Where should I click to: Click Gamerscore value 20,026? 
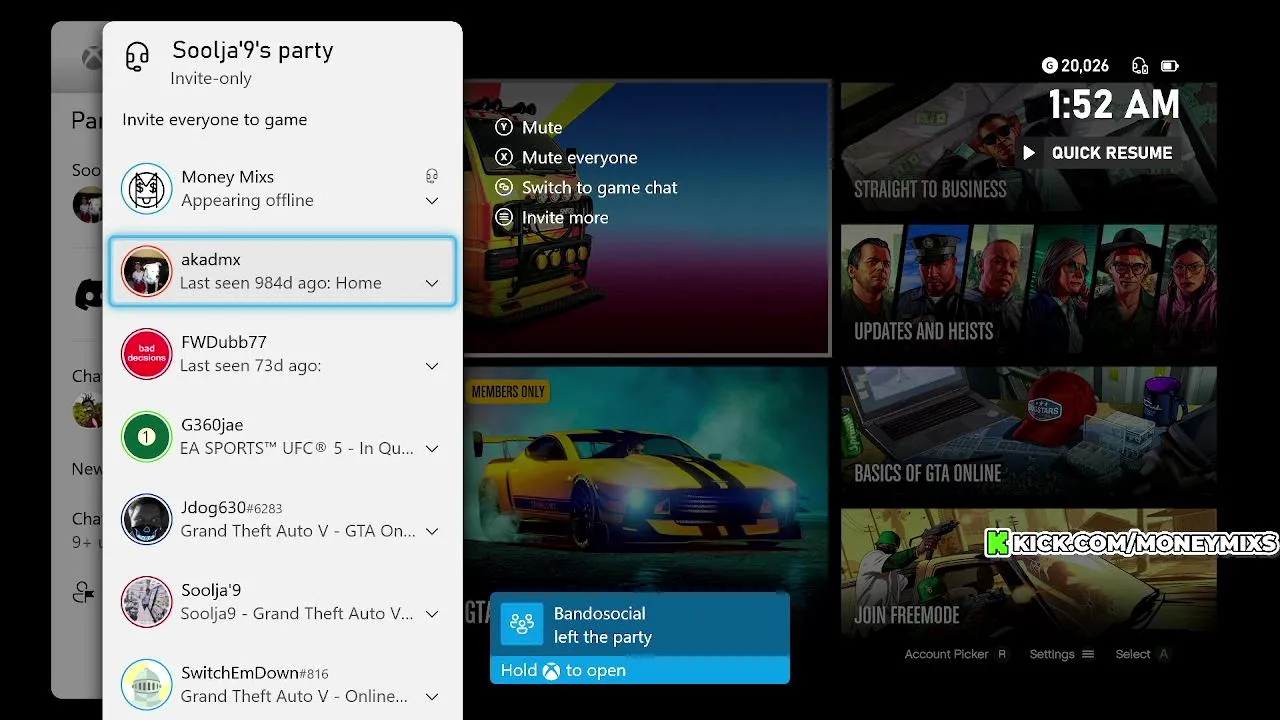(x=1085, y=66)
